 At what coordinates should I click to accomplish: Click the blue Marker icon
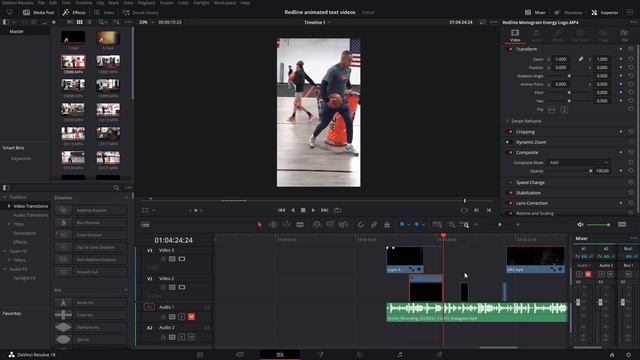[x=417, y=224]
